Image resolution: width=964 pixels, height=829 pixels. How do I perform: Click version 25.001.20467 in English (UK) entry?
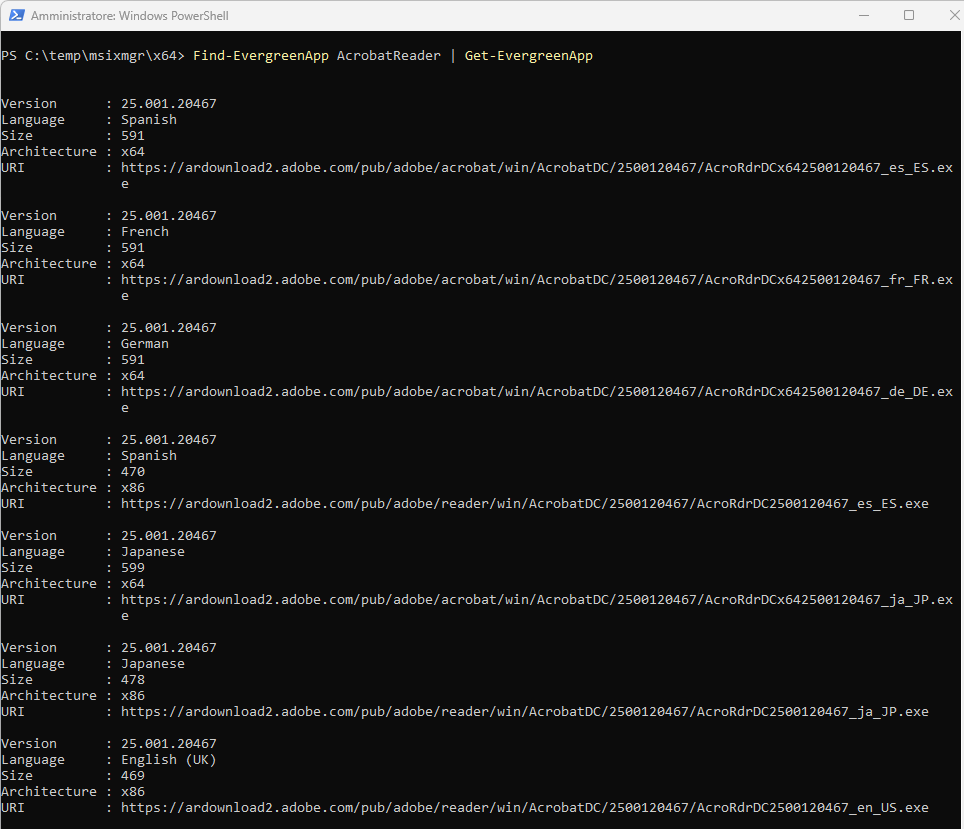(168, 743)
